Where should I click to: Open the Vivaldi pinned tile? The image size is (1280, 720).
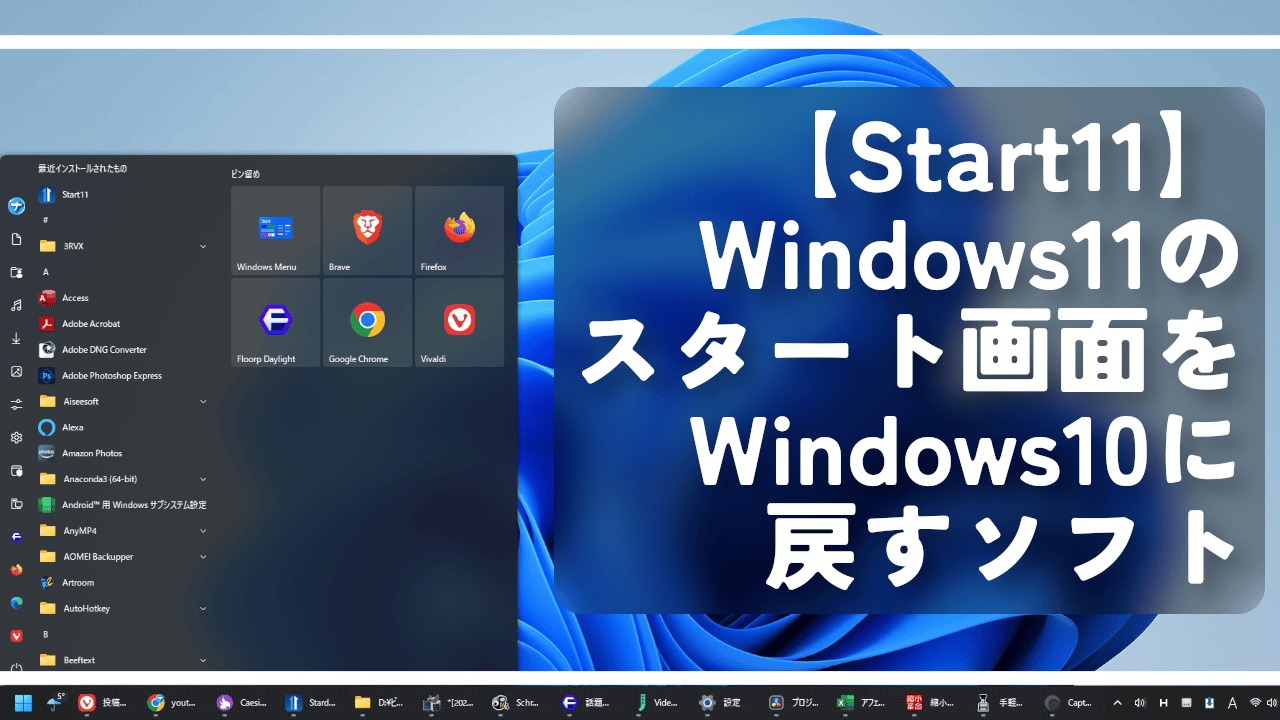(x=459, y=322)
